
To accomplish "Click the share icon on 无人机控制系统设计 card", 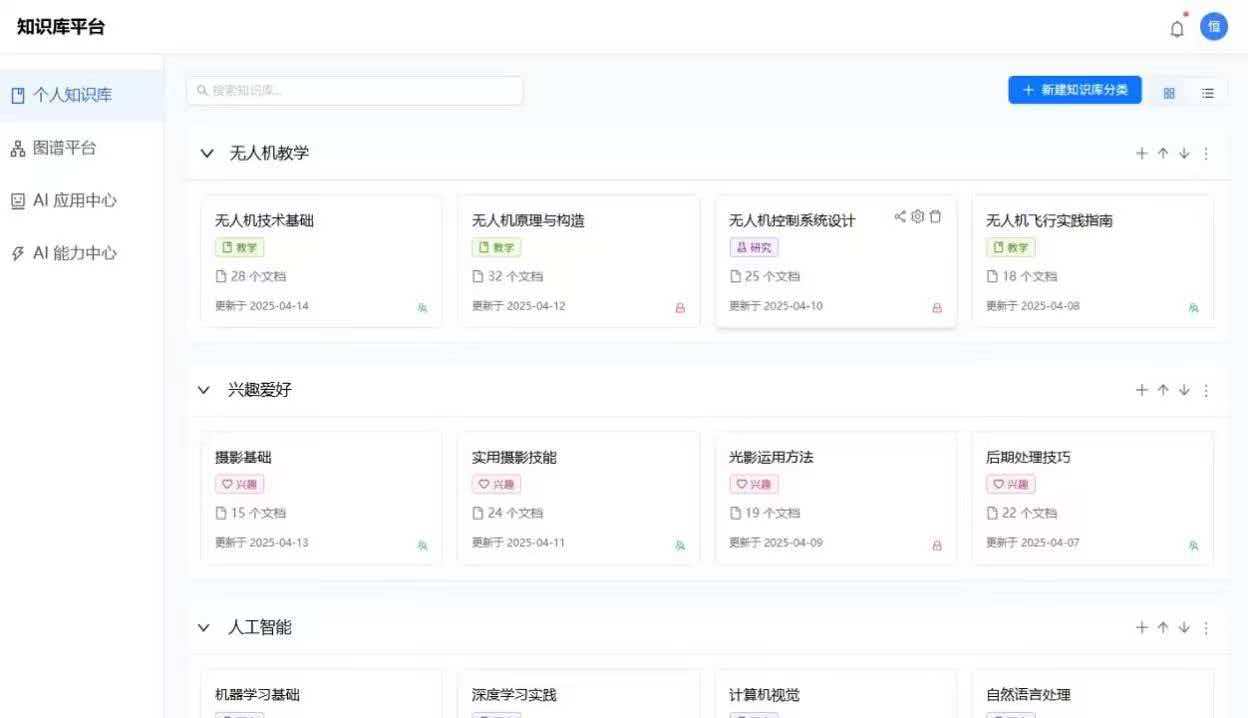I will (x=900, y=217).
